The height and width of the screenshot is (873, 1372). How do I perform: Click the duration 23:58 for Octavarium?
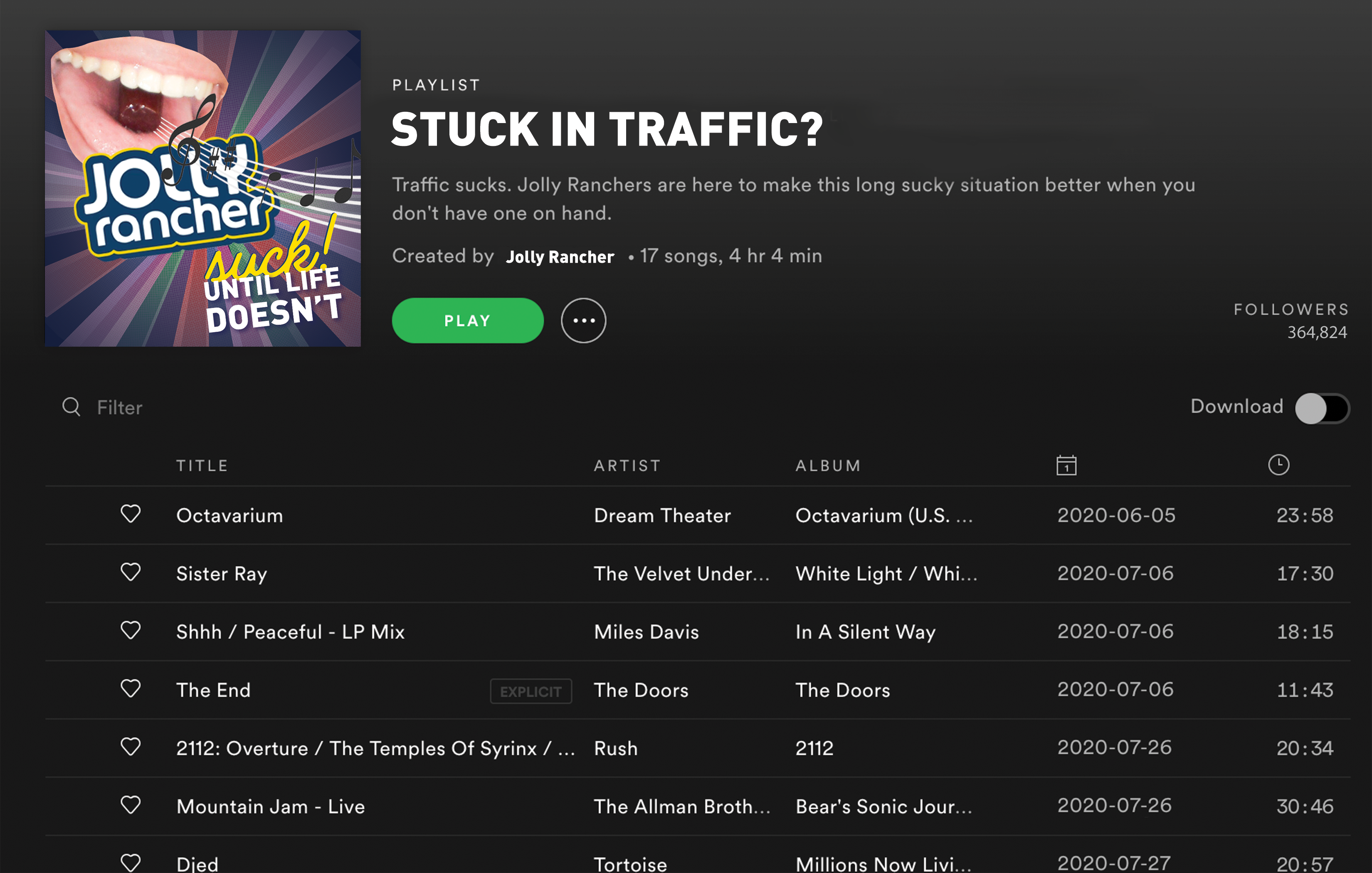[1305, 515]
